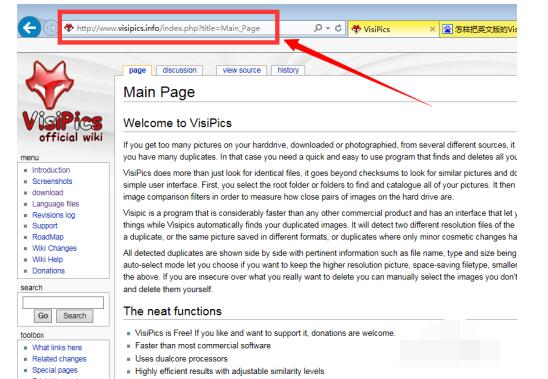Click the browser forward arrow button
Screen dimensions: 548x379
pos(51,28)
